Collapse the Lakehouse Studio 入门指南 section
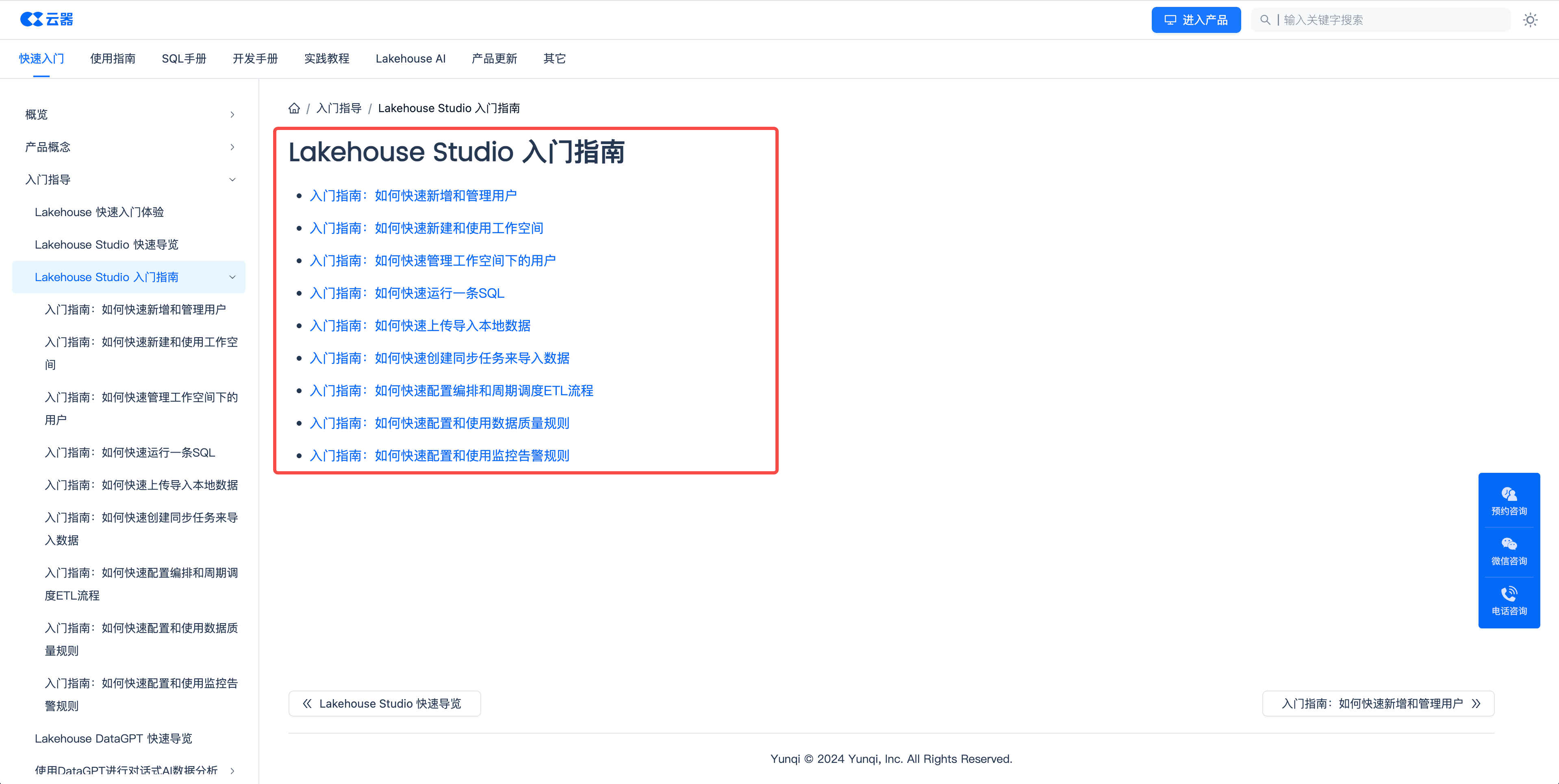The width and height of the screenshot is (1559, 784). 232,277
